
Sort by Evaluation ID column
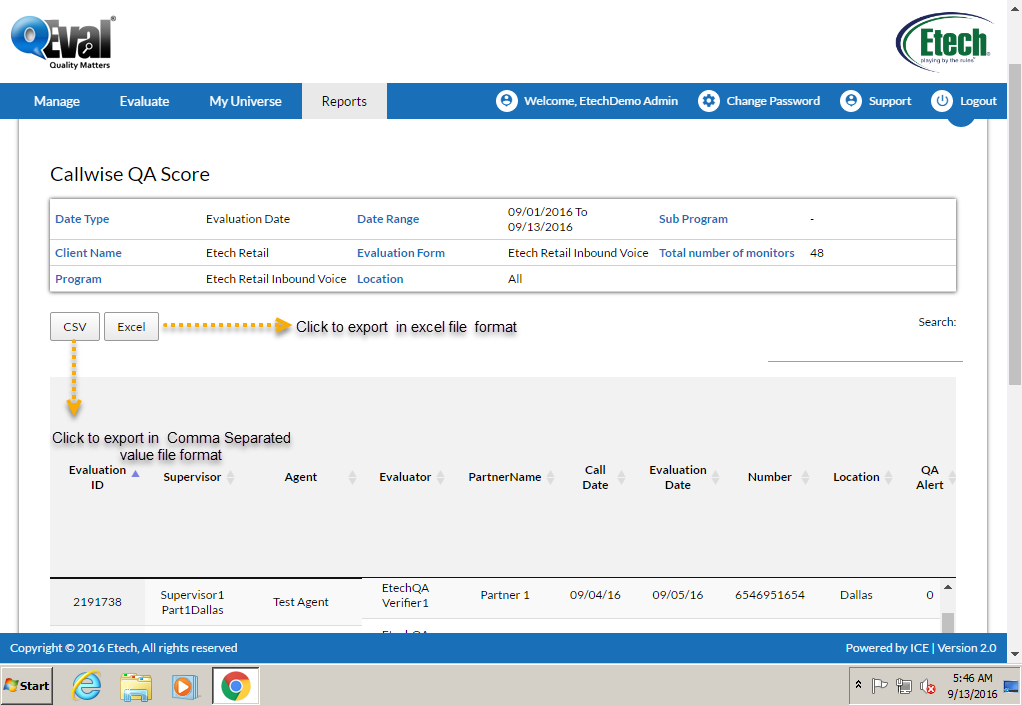click(97, 477)
